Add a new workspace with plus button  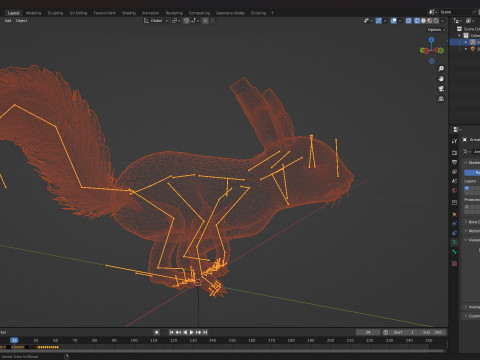point(272,13)
